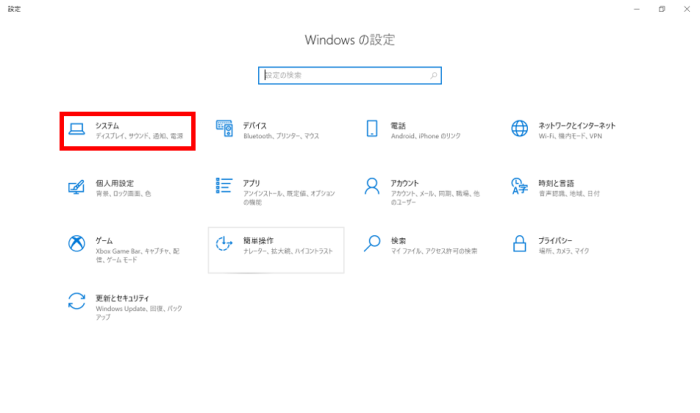Screen dimensions: 700x413
Task: Select the 簡単操作 tile
Action: (276, 248)
